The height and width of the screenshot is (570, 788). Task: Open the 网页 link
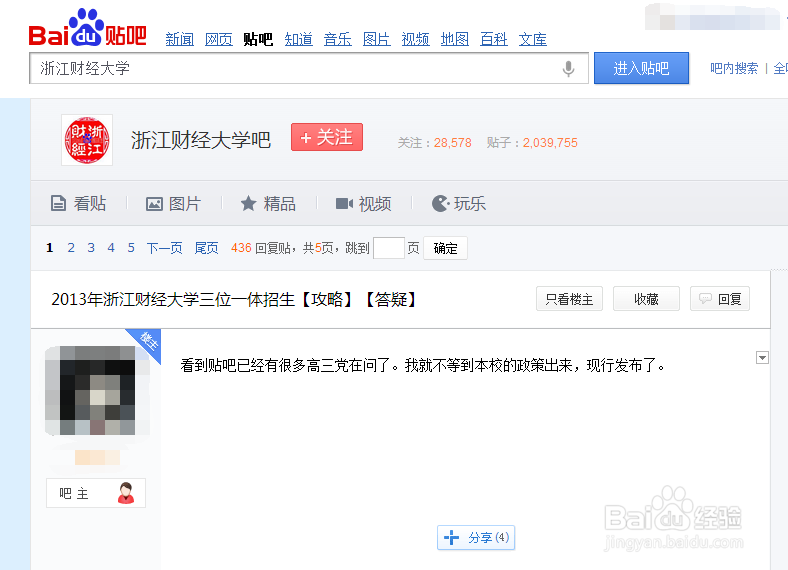pyautogui.click(x=219, y=39)
